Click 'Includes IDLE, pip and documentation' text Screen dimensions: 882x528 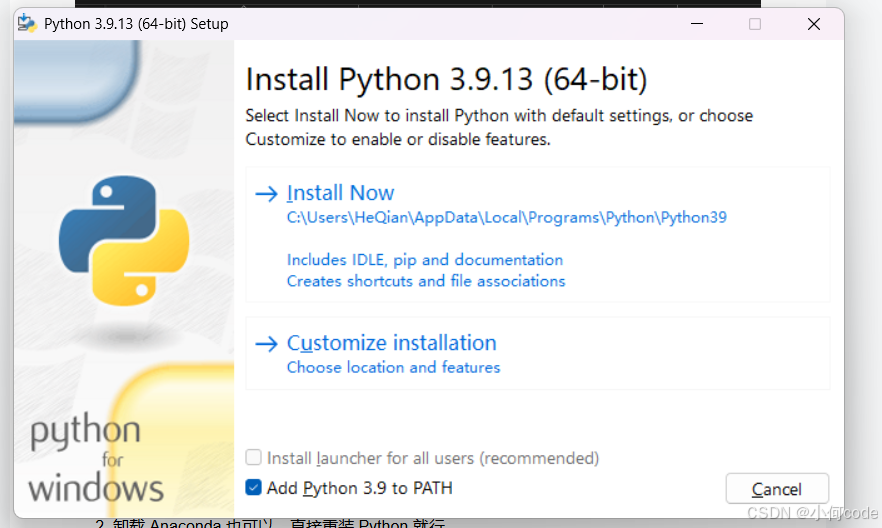425,260
